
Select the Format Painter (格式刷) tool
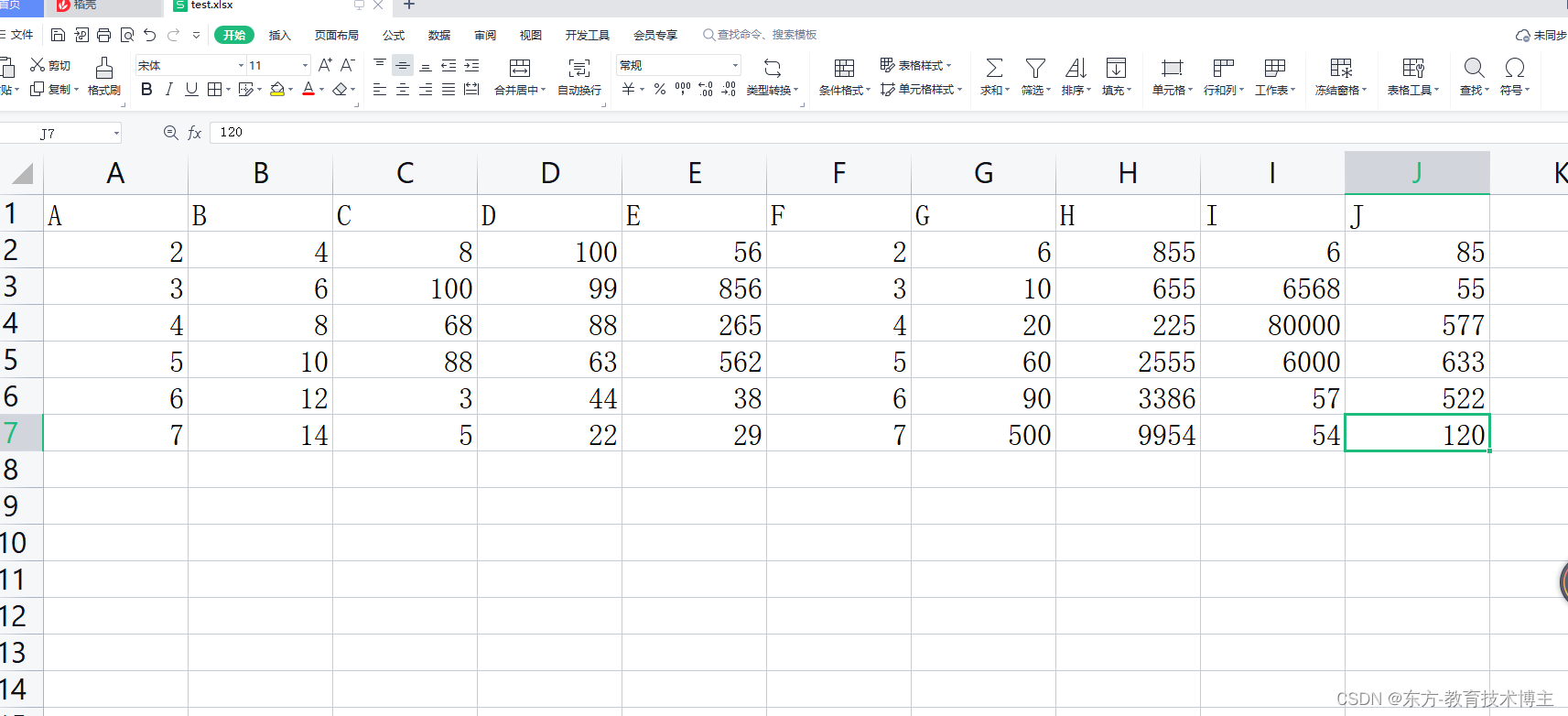pyautogui.click(x=104, y=76)
